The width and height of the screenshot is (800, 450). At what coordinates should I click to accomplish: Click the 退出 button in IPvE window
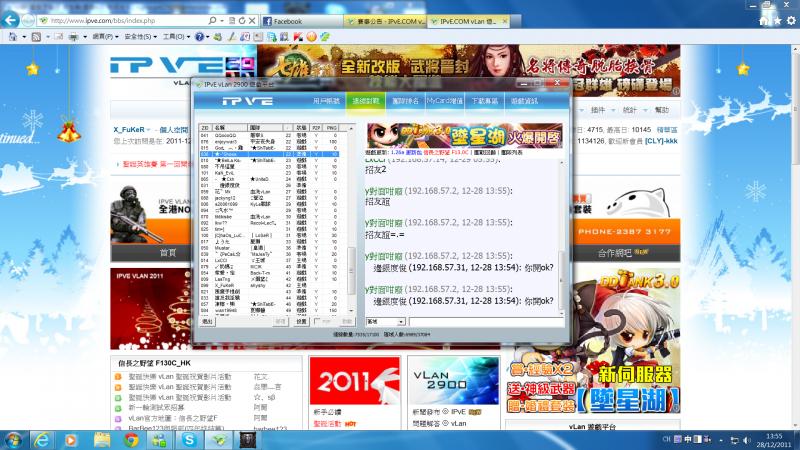coord(208,322)
